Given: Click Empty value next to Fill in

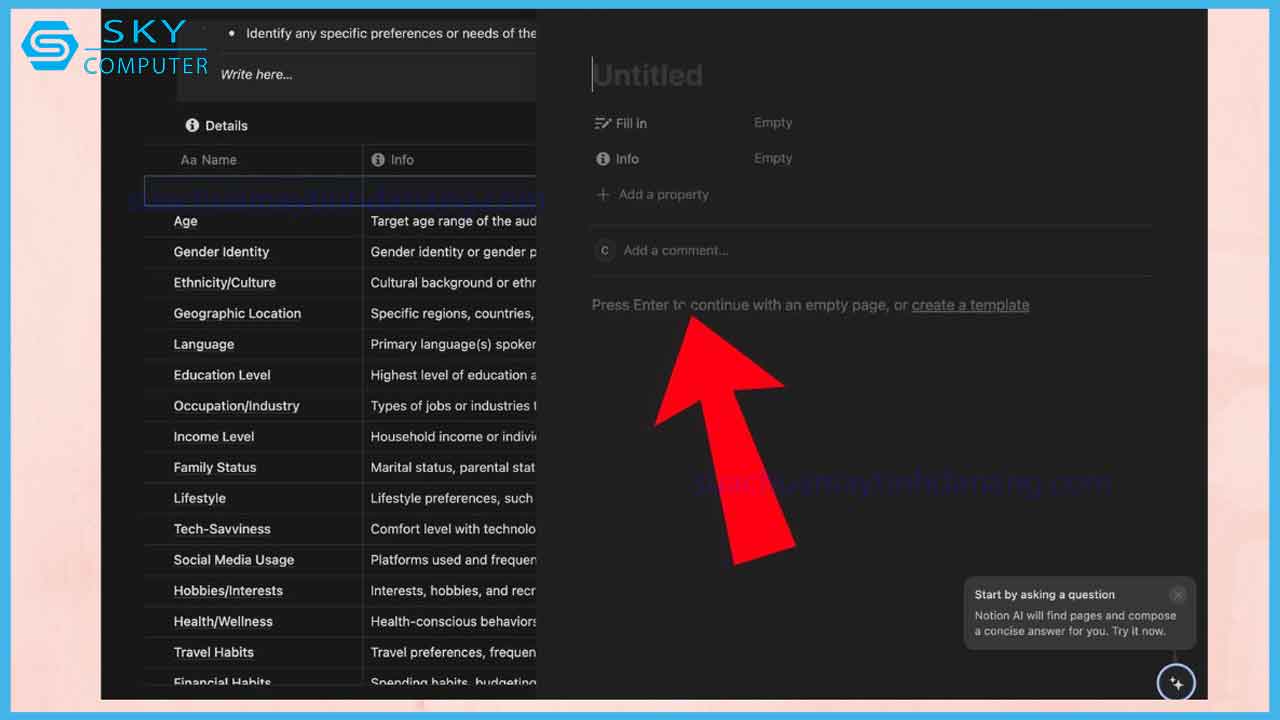Looking at the screenshot, I should coord(773,123).
